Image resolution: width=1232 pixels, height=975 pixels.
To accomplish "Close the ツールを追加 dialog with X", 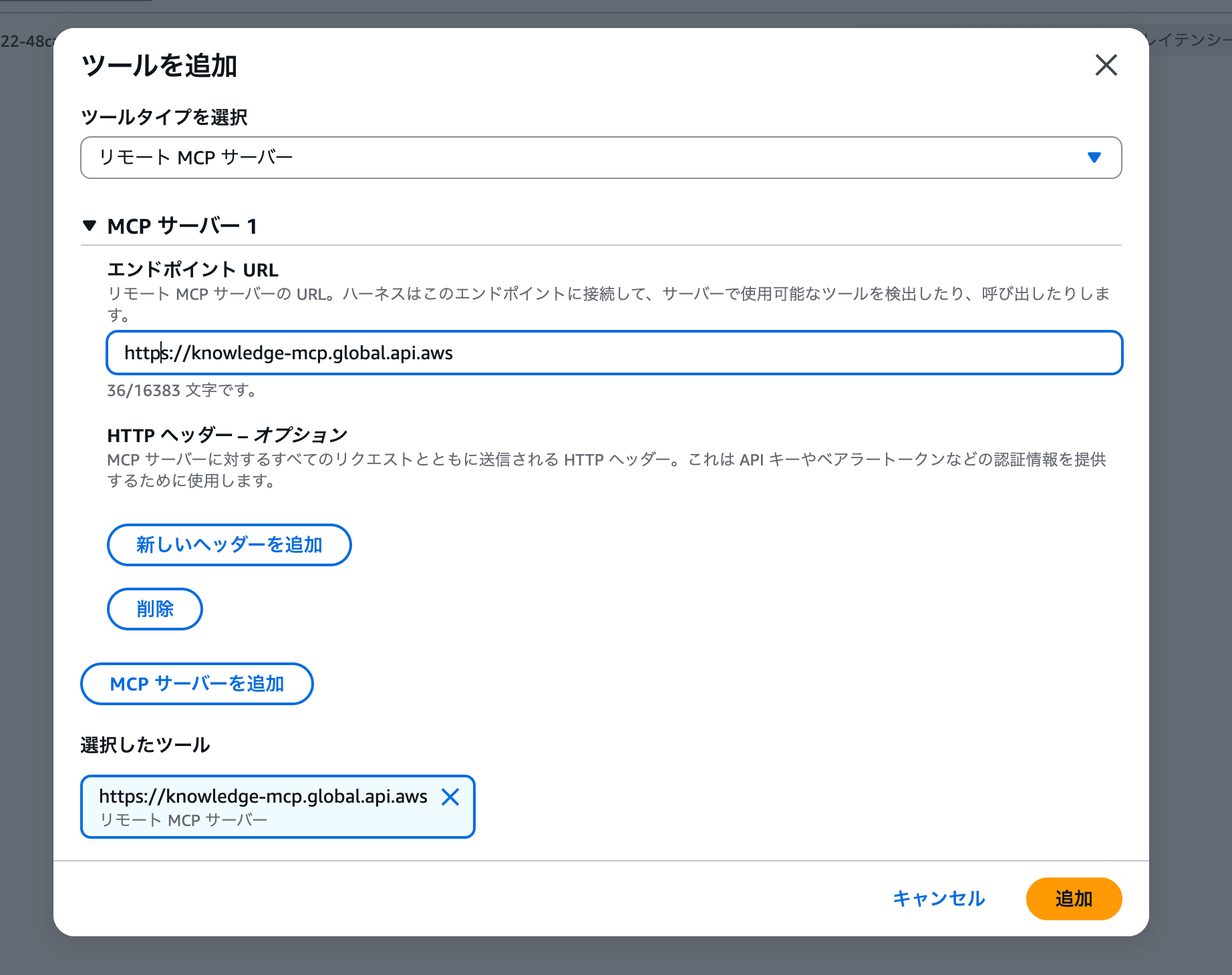I will [x=1106, y=65].
